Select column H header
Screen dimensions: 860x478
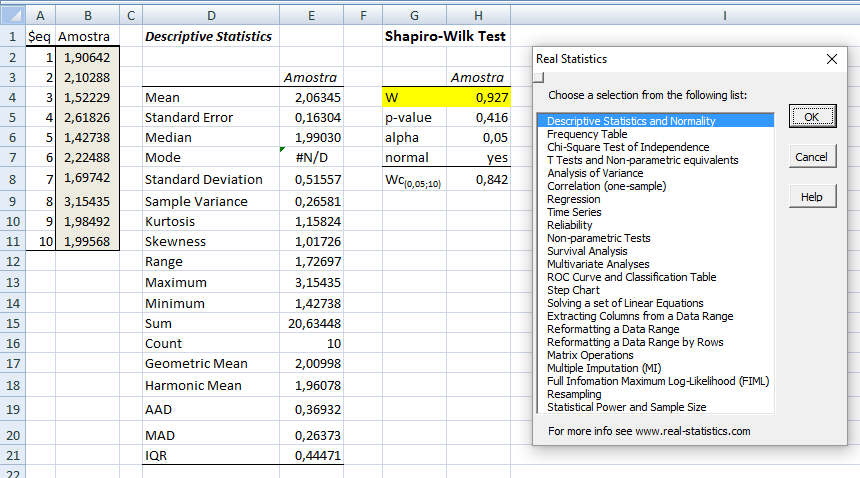[478, 15]
